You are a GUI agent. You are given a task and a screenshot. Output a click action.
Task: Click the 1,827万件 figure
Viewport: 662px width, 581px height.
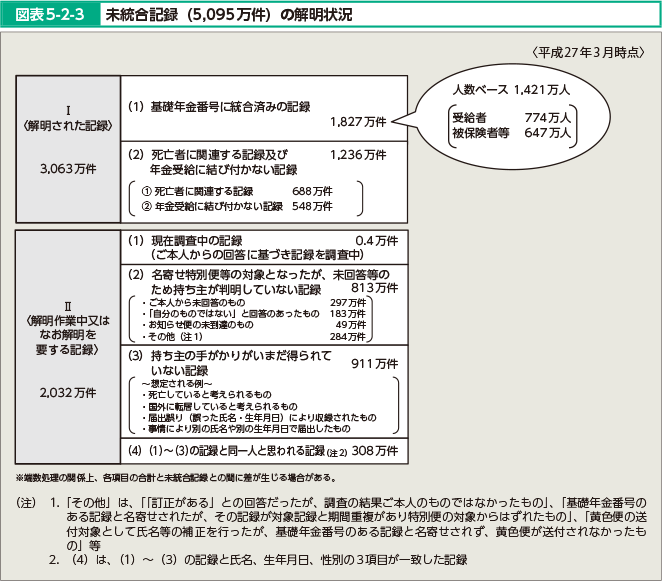click(x=357, y=122)
